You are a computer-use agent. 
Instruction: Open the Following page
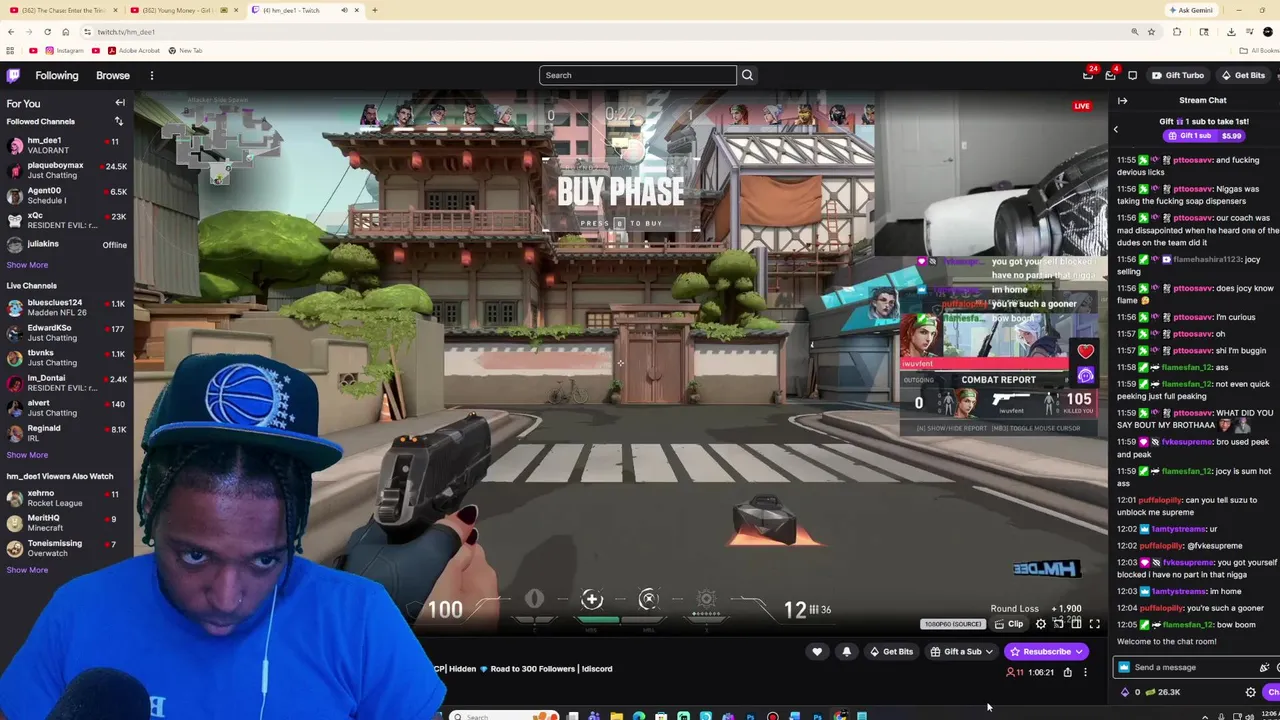click(x=57, y=75)
